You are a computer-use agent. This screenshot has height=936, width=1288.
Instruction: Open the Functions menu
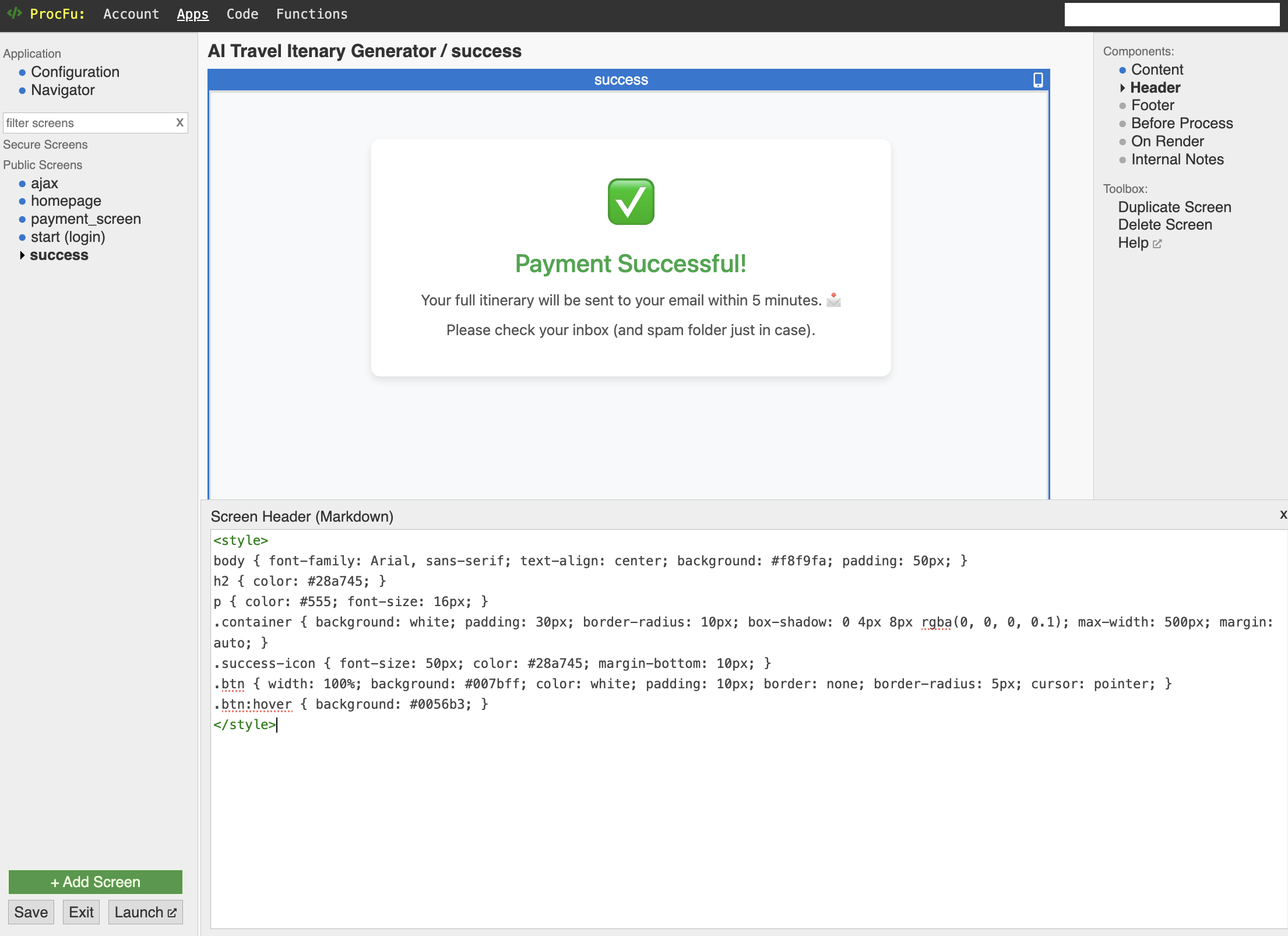click(x=311, y=14)
